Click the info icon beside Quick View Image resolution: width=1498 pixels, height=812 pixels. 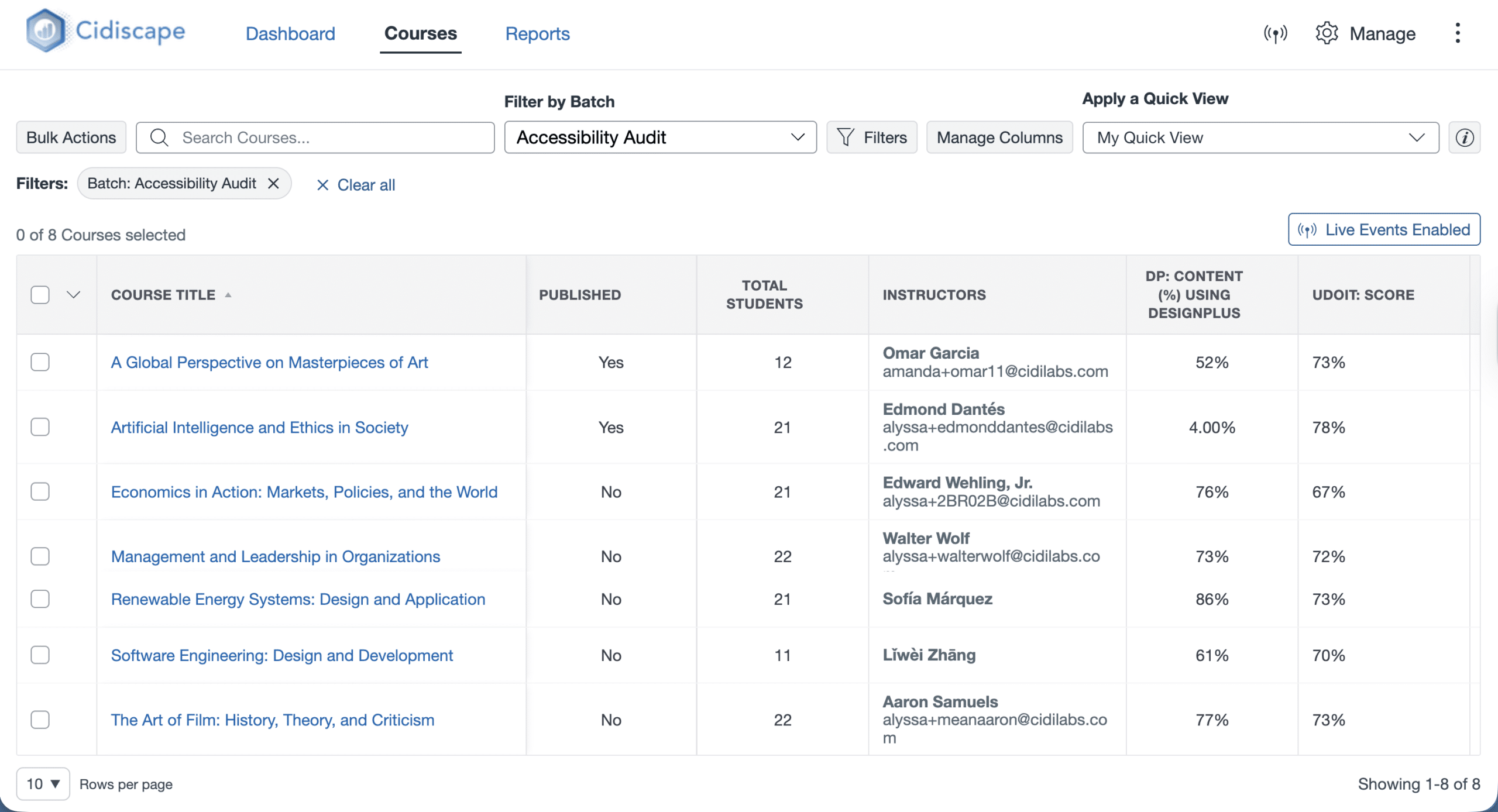[x=1464, y=137]
